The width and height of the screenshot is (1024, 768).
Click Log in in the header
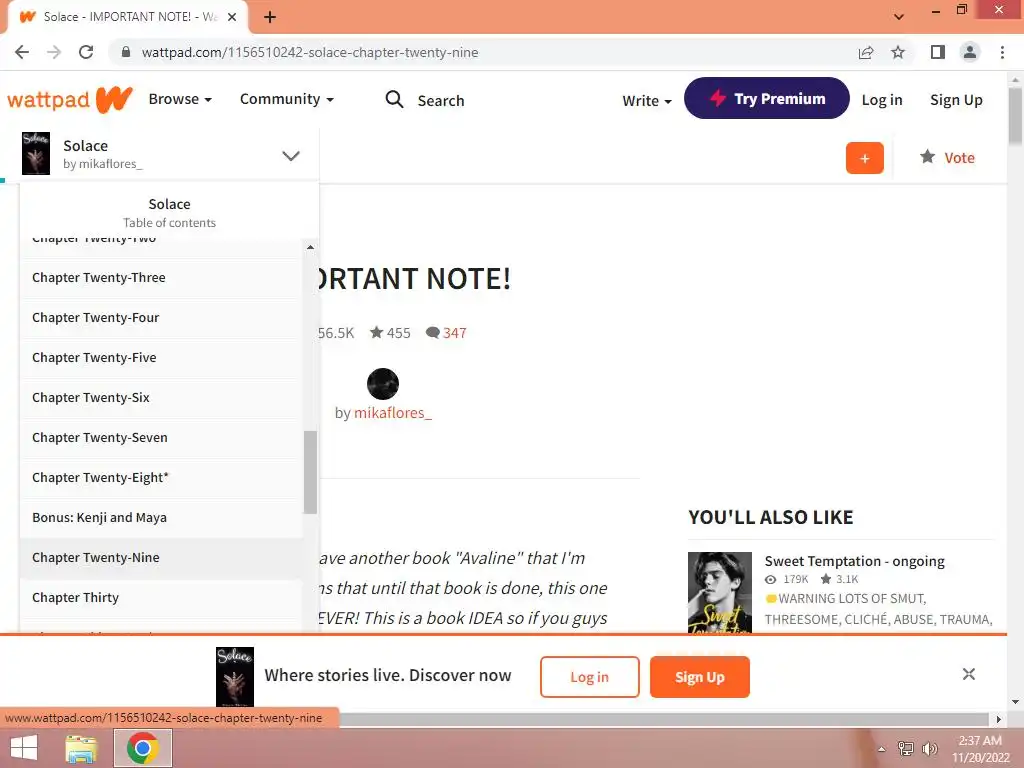[x=882, y=100]
